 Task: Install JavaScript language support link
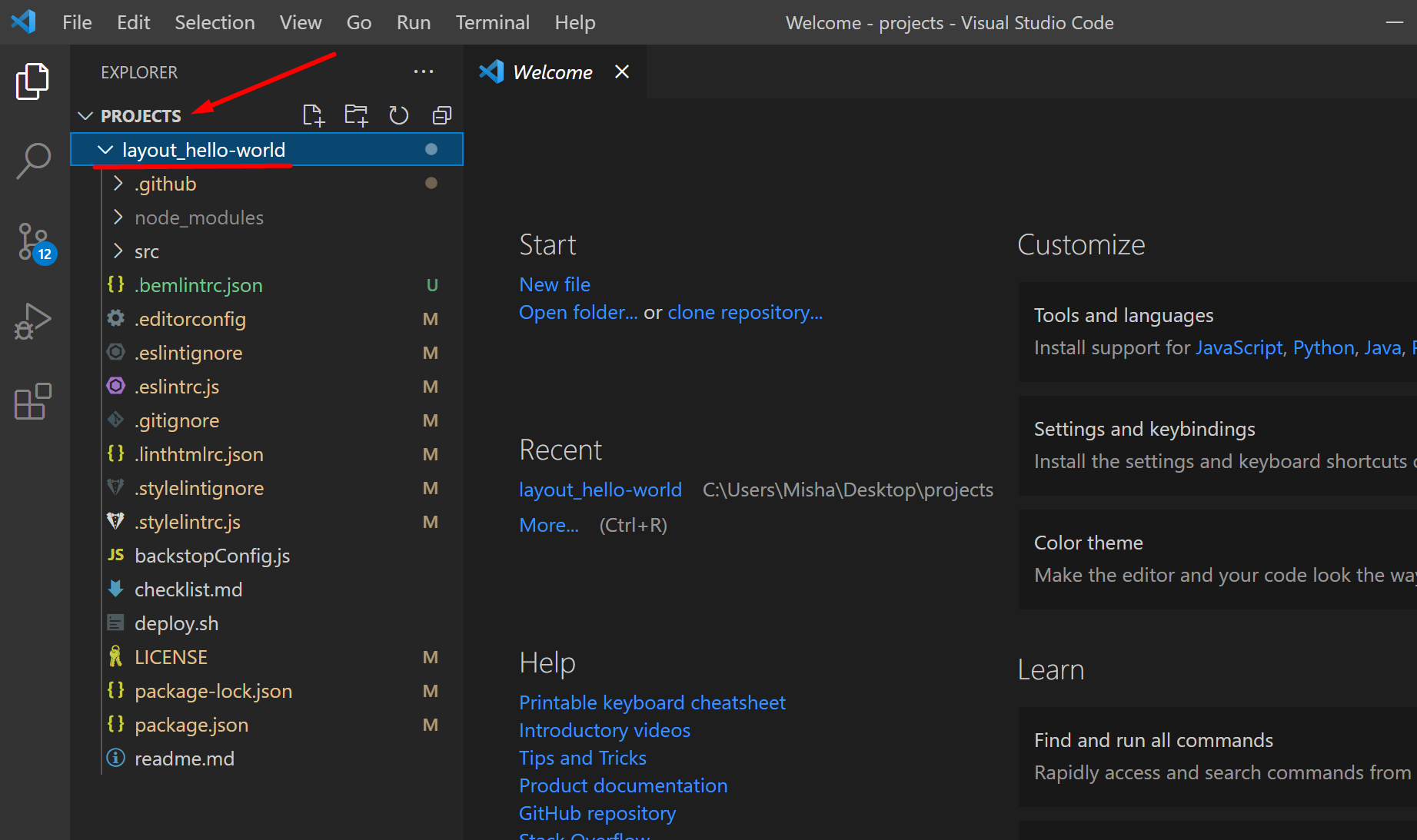pos(1239,347)
